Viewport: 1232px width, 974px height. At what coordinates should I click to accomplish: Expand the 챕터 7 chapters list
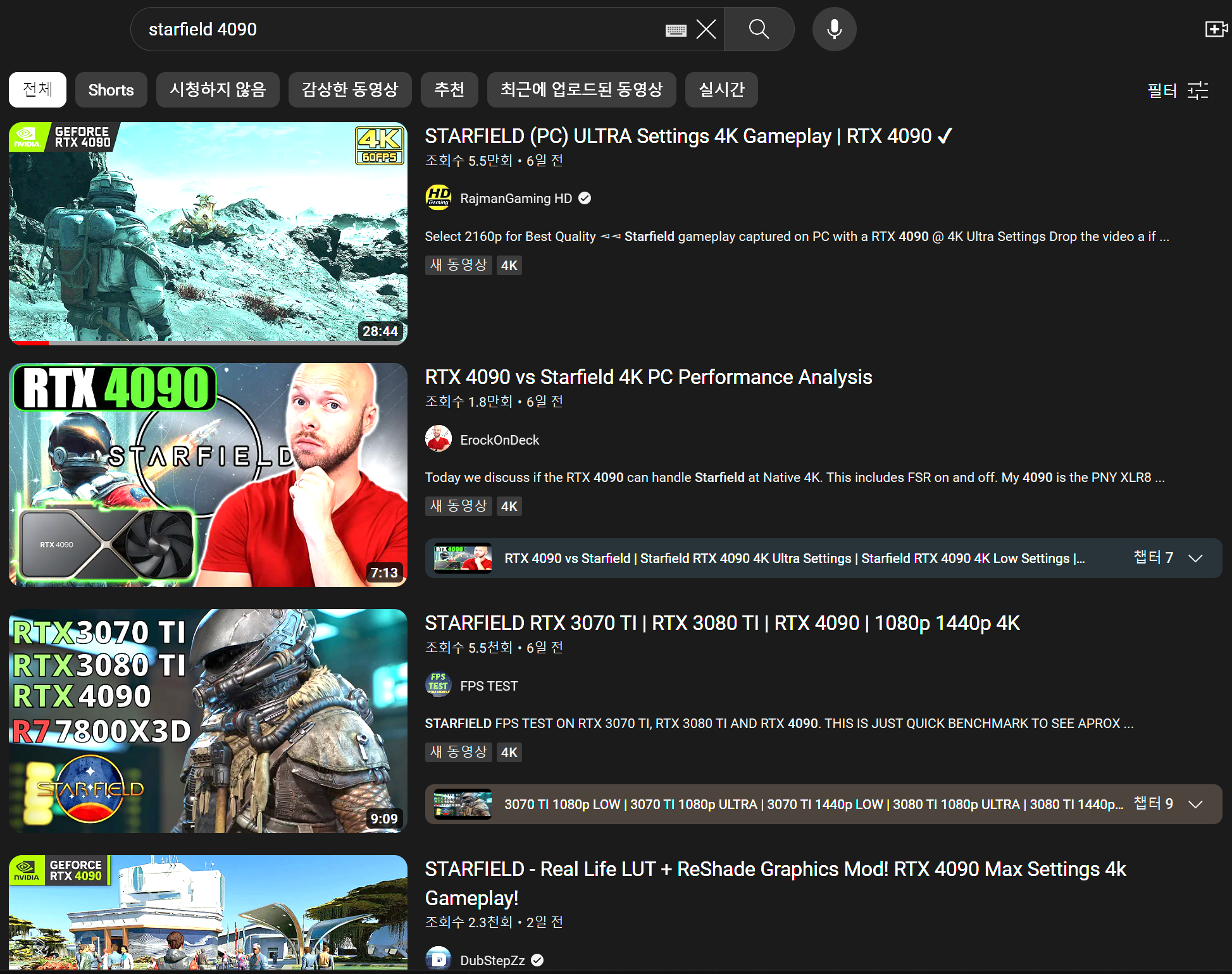1195,558
